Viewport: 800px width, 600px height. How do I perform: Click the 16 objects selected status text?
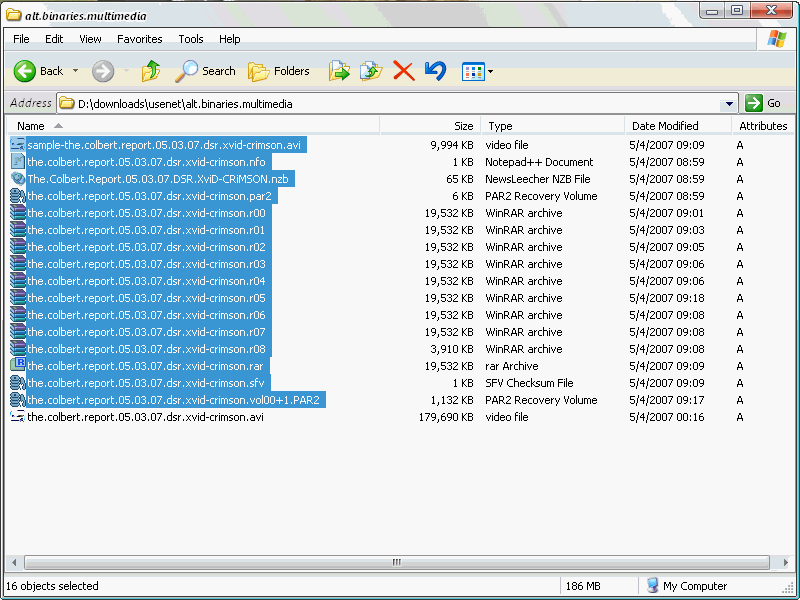(52, 586)
